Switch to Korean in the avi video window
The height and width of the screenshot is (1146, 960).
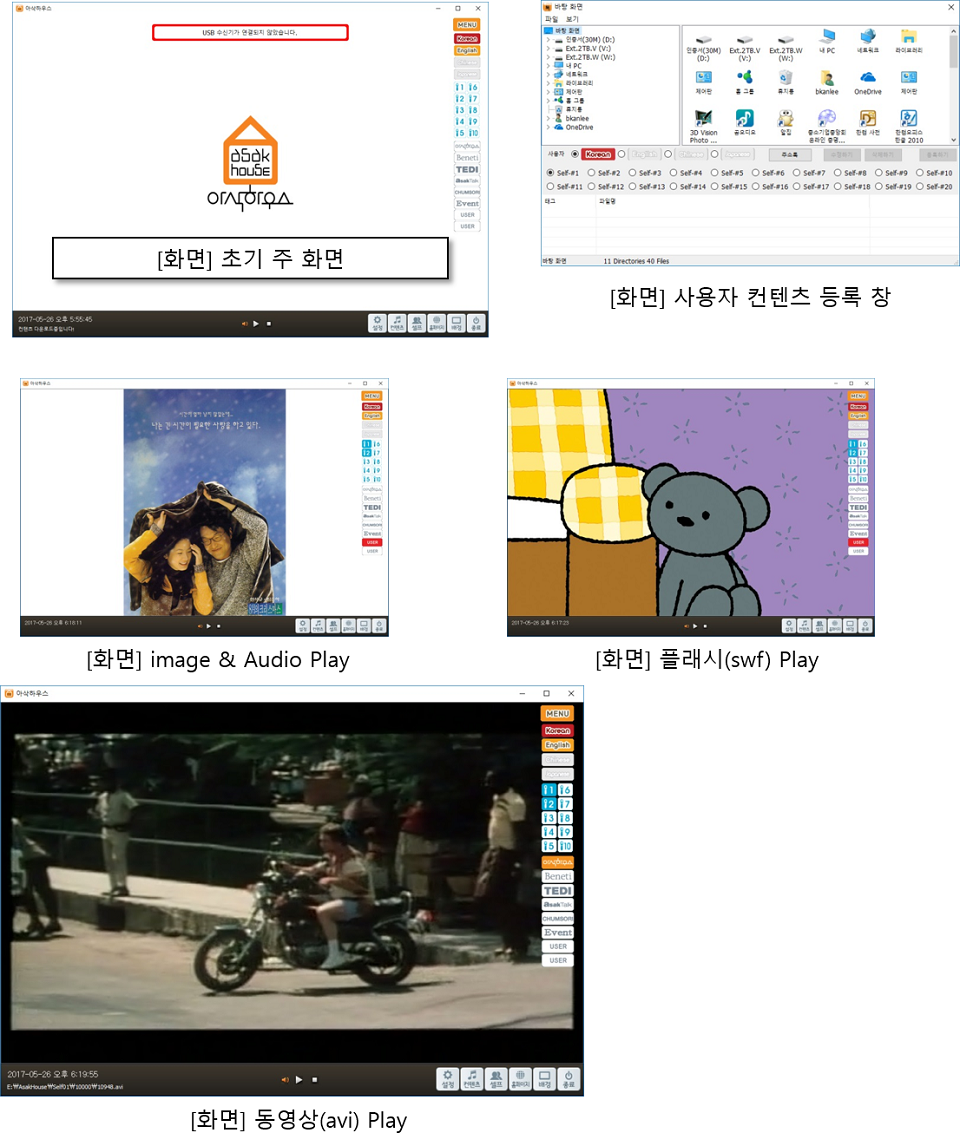[557, 730]
